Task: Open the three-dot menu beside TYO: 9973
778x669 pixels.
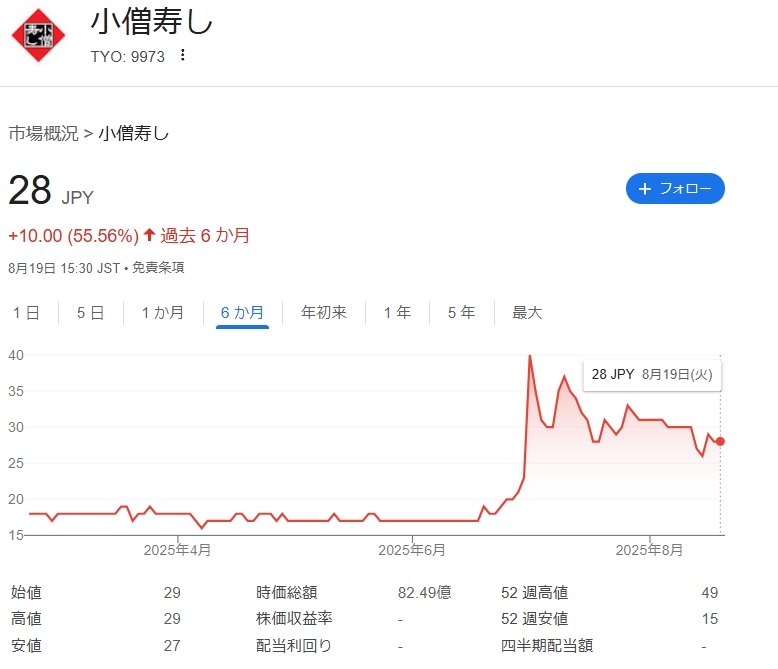Action: point(182,56)
